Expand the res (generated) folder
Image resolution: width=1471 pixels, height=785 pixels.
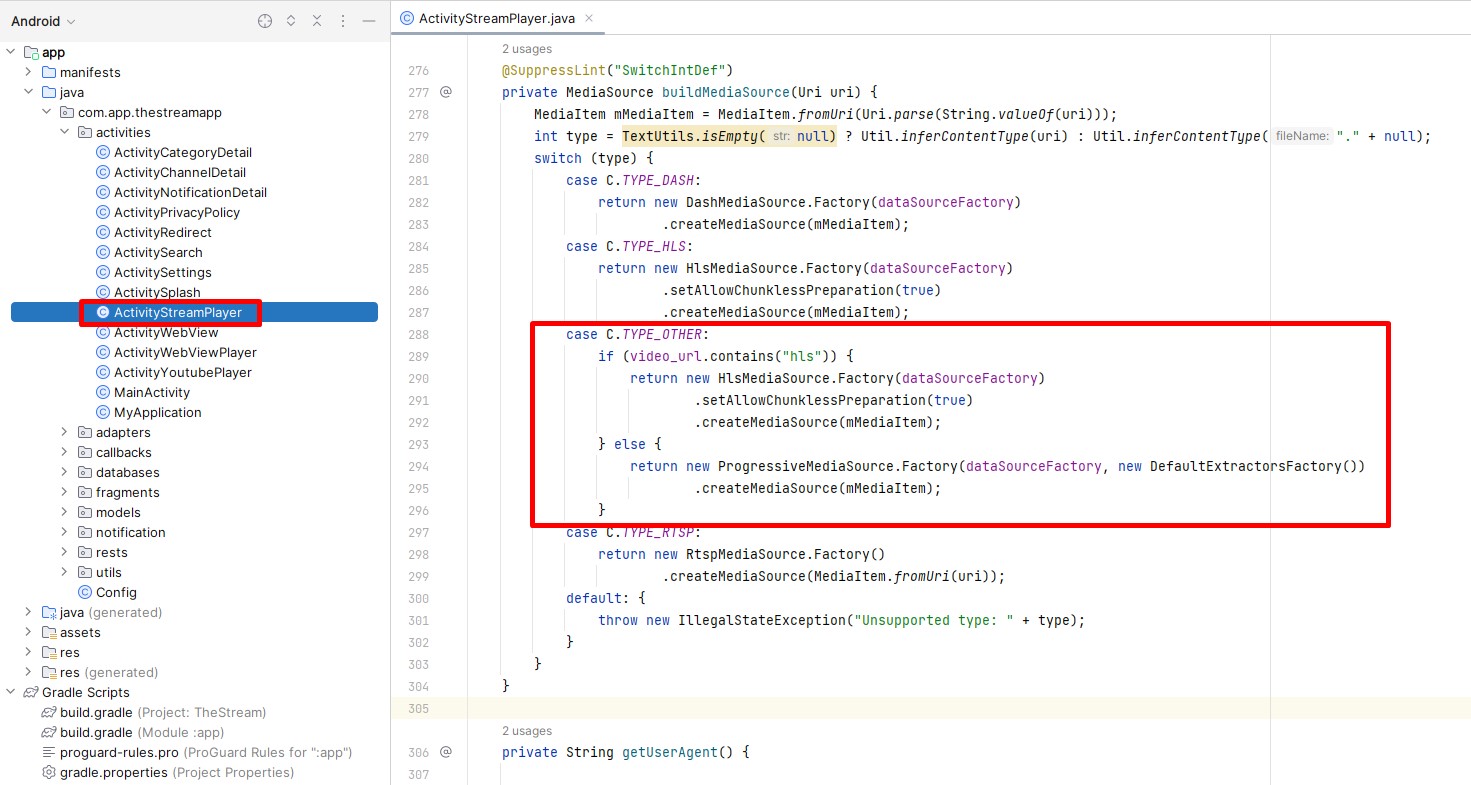pyautogui.click(x=29, y=672)
